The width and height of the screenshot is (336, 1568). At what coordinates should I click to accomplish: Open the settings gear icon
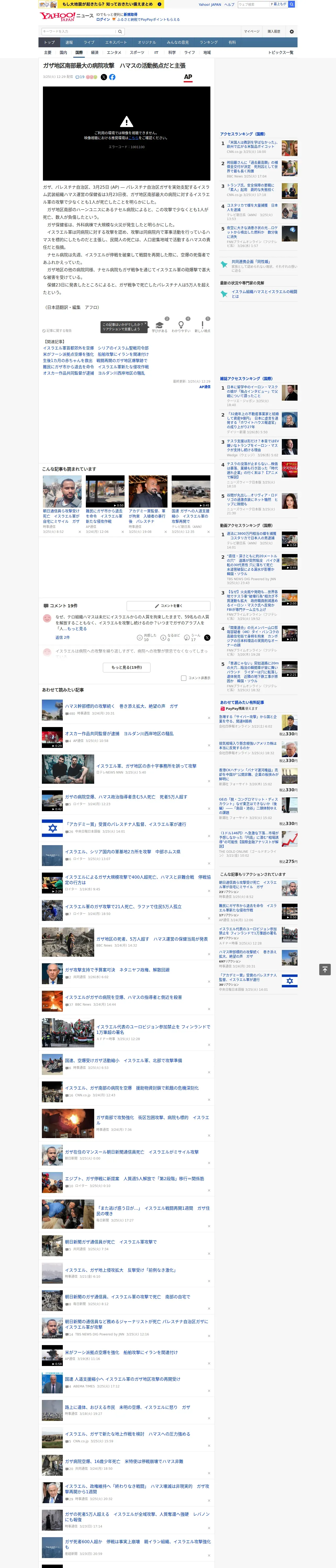tap(292, 32)
